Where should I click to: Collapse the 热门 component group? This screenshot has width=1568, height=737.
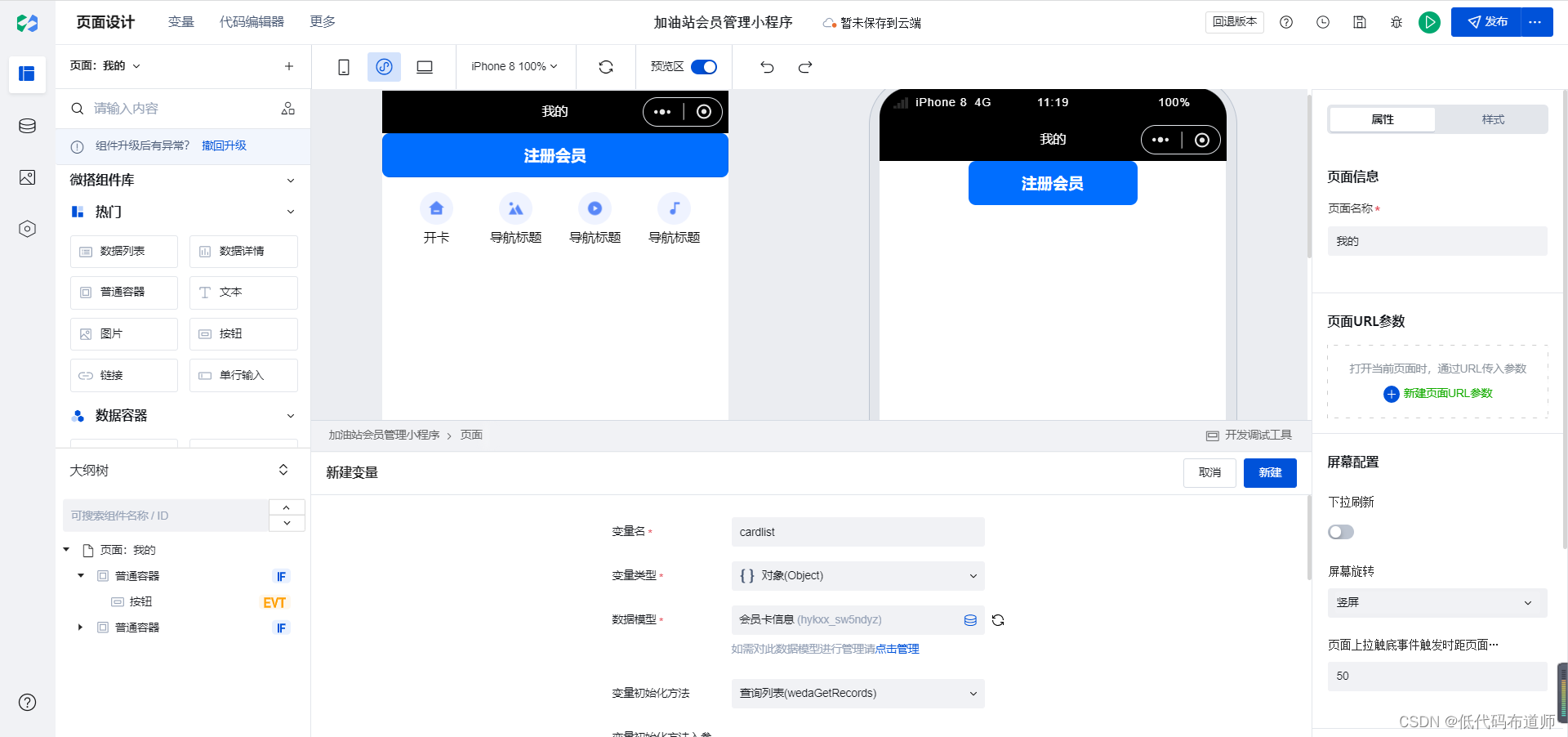(x=291, y=212)
